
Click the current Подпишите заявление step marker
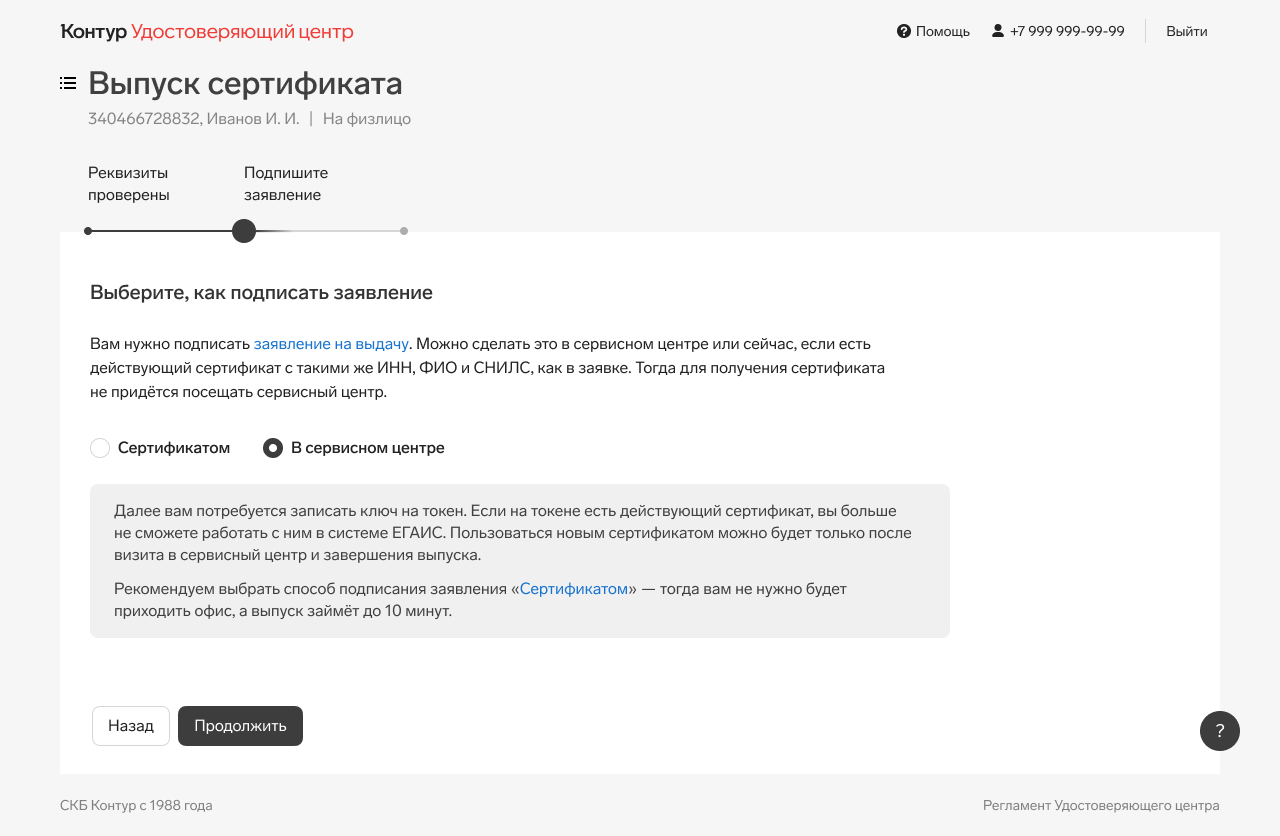point(244,231)
